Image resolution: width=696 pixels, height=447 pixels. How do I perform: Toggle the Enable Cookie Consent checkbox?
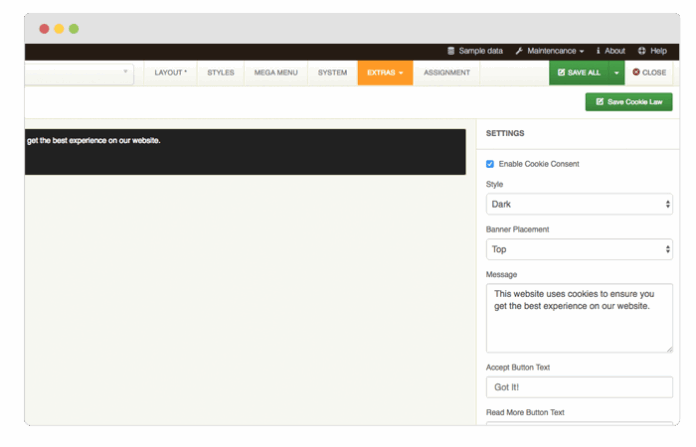point(490,164)
